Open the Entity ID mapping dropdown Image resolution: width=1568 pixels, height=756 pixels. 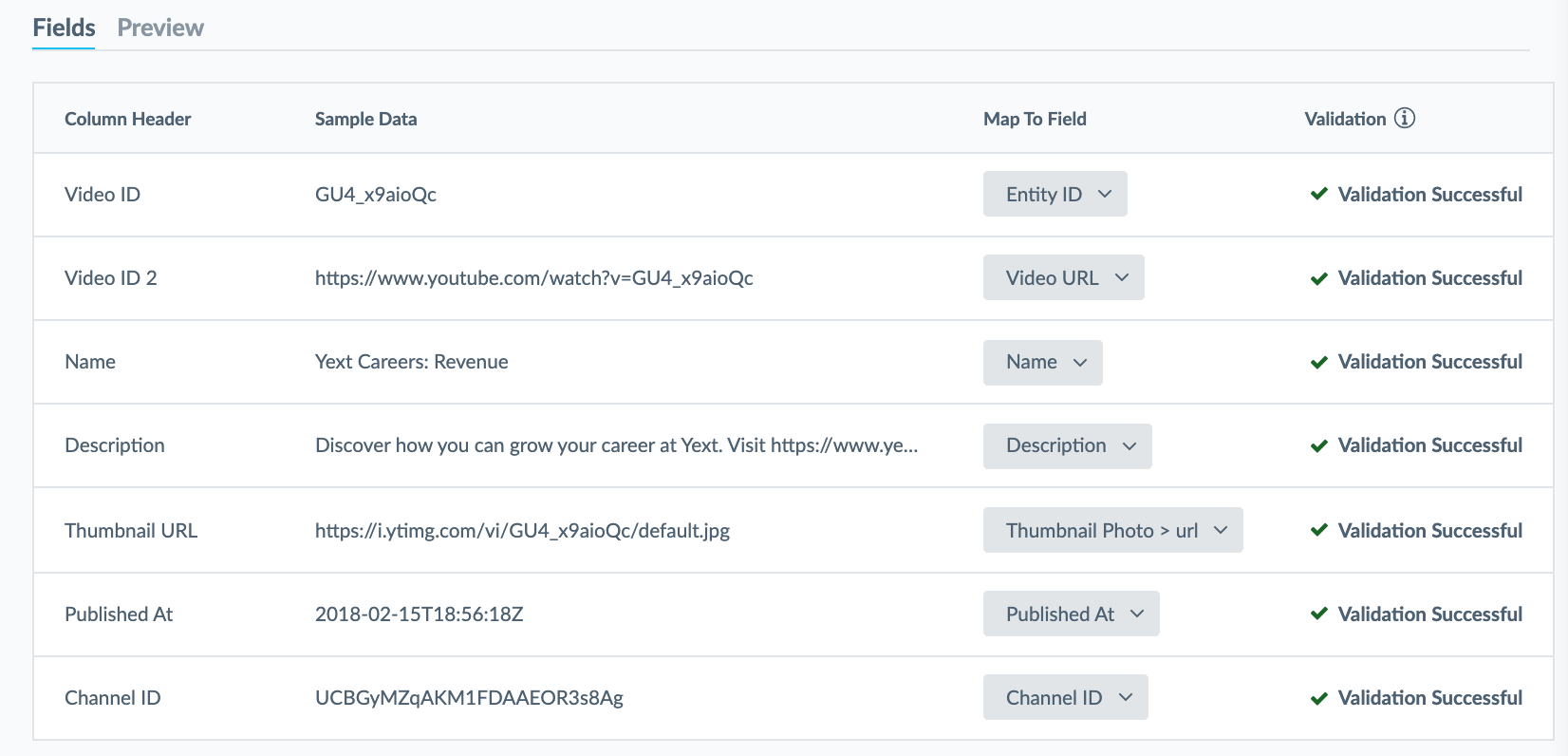[x=1055, y=194]
